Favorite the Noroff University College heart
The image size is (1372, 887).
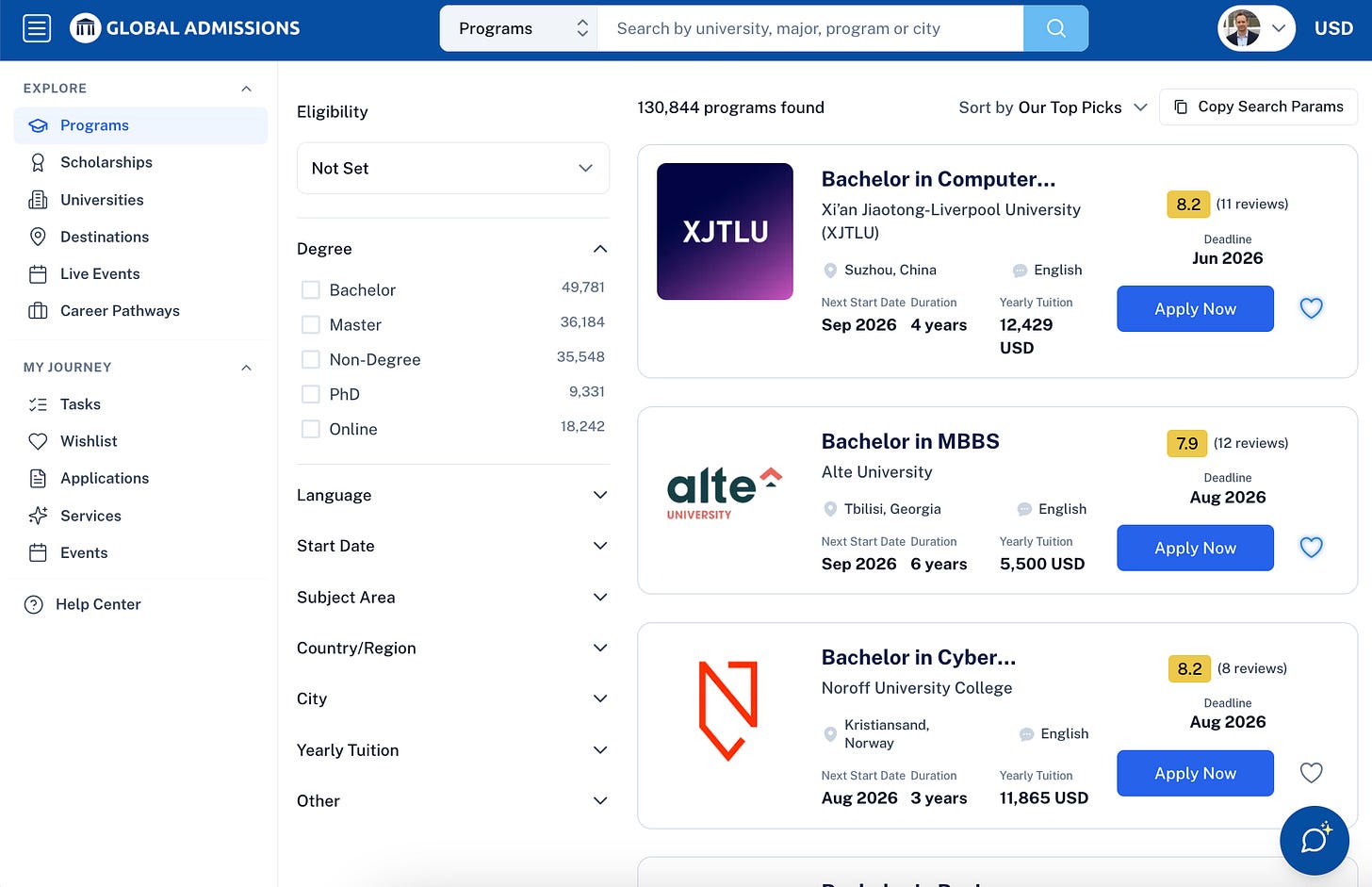[x=1311, y=773]
